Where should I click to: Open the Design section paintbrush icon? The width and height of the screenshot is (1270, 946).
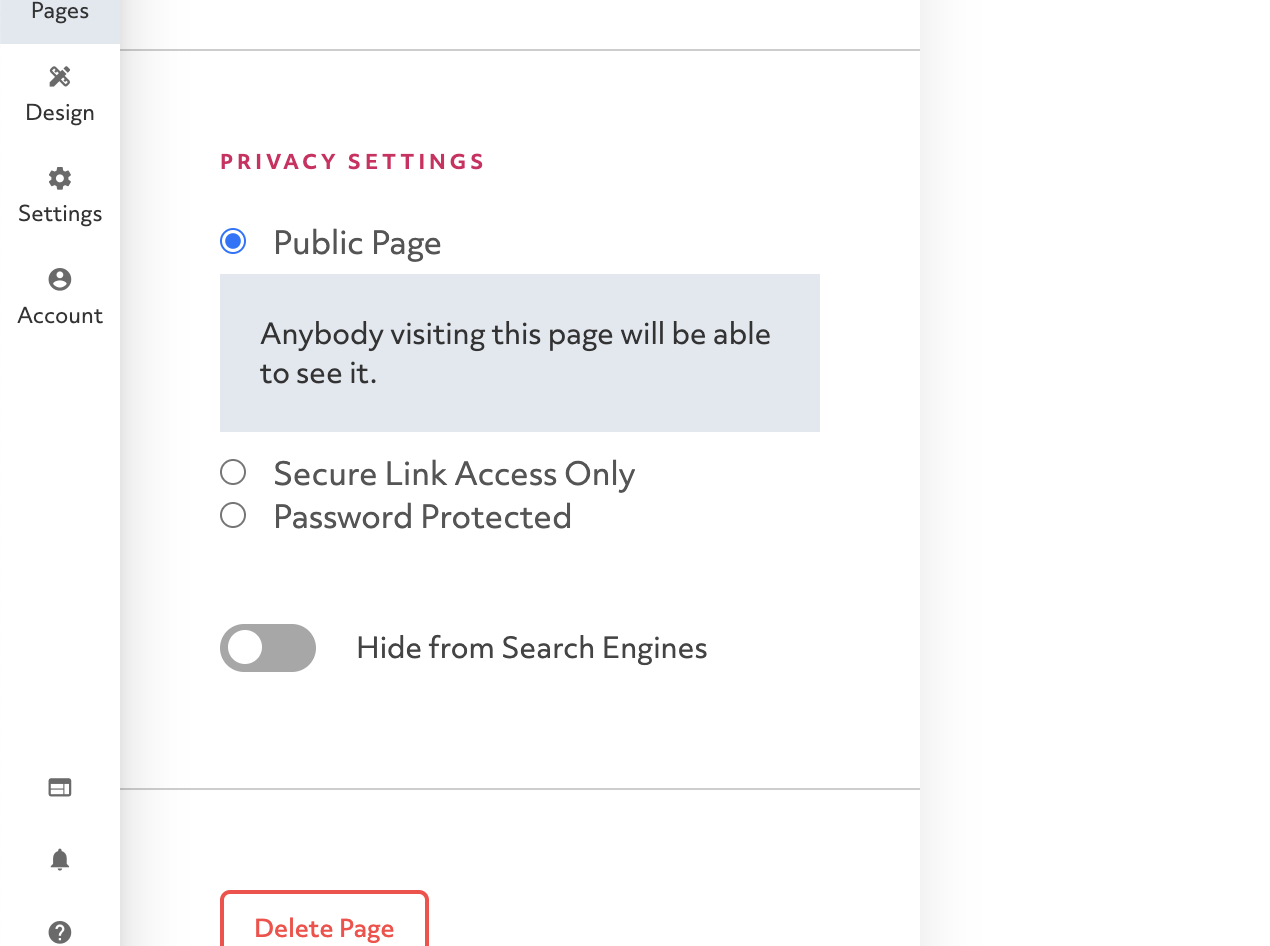(60, 77)
